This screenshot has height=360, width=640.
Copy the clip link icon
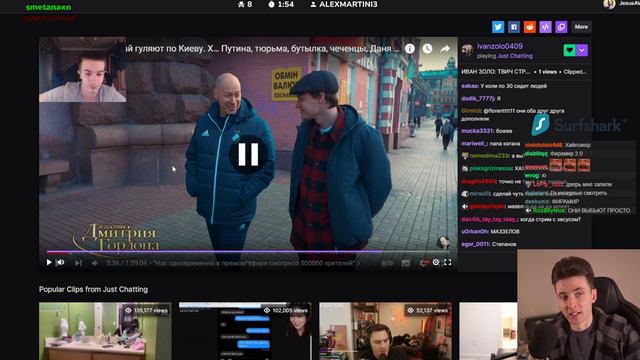pyautogui.click(x=561, y=27)
